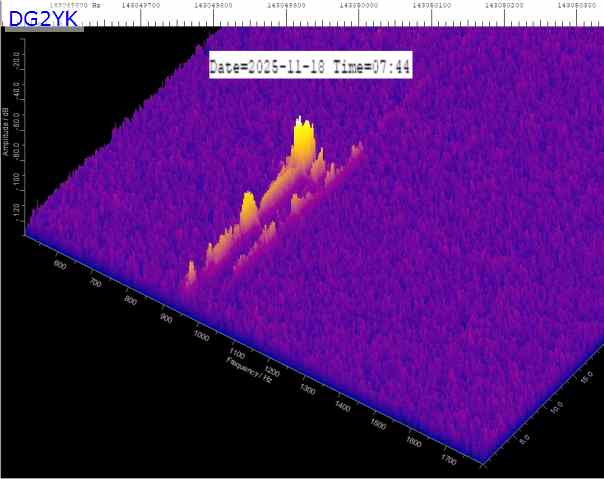Viewport: 604px width, 479px height.
Task: Click the DG2YK callsign label
Action: (x=43, y=17)
